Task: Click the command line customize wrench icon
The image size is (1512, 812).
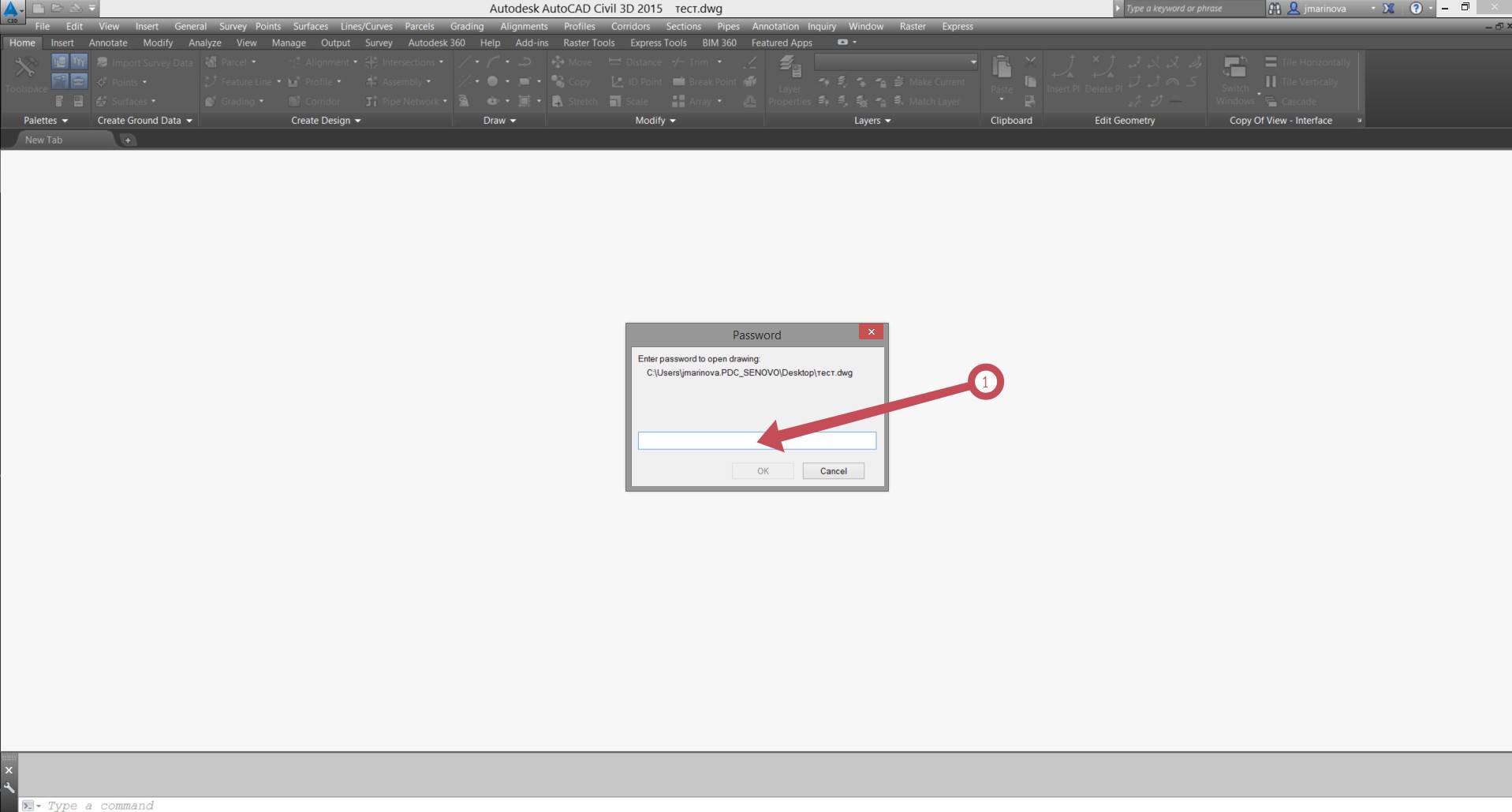Action: coord(9,788)
